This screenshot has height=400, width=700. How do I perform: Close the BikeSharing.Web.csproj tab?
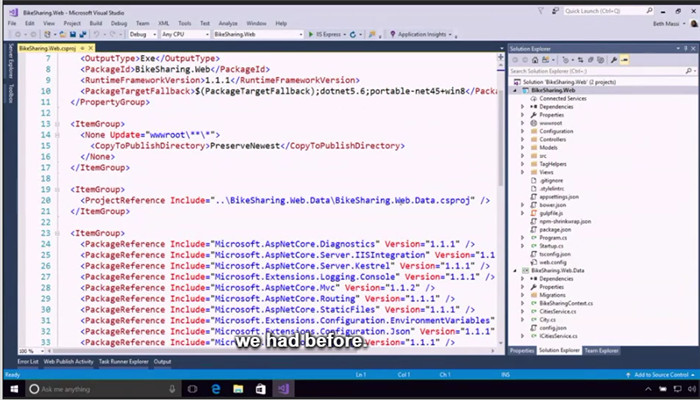click(91, 48)
